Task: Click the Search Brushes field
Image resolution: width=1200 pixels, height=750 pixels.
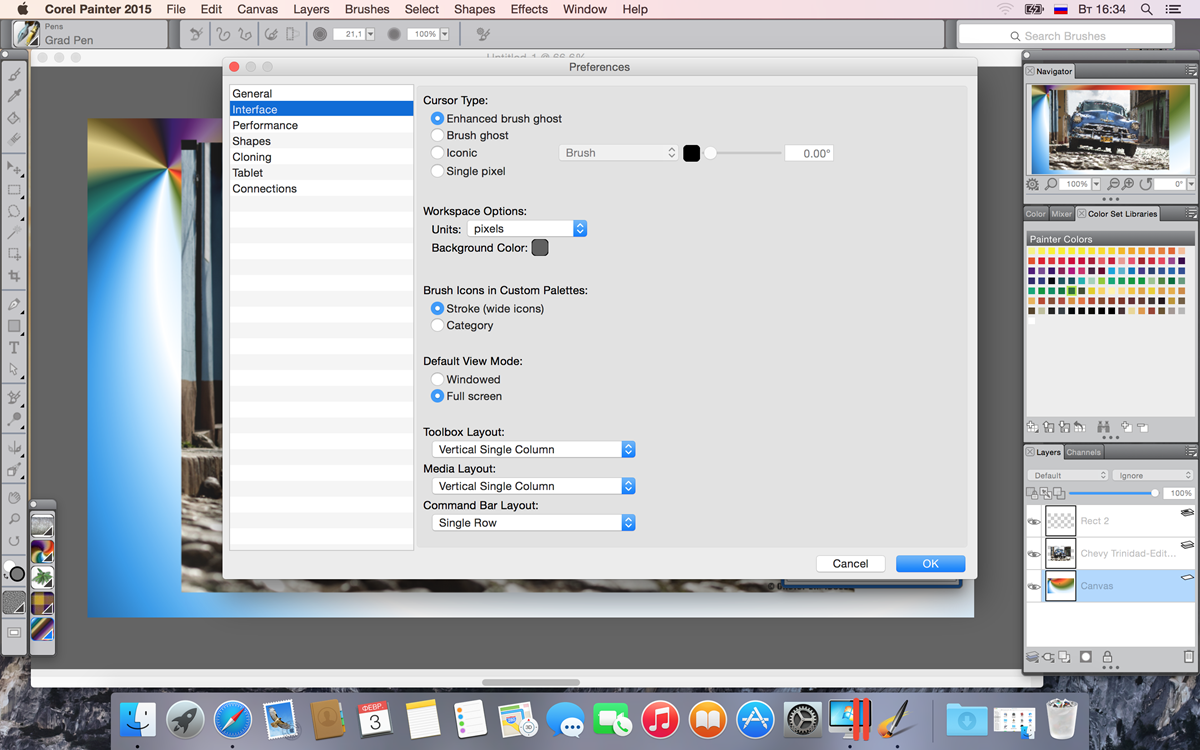Action: 1065,36
